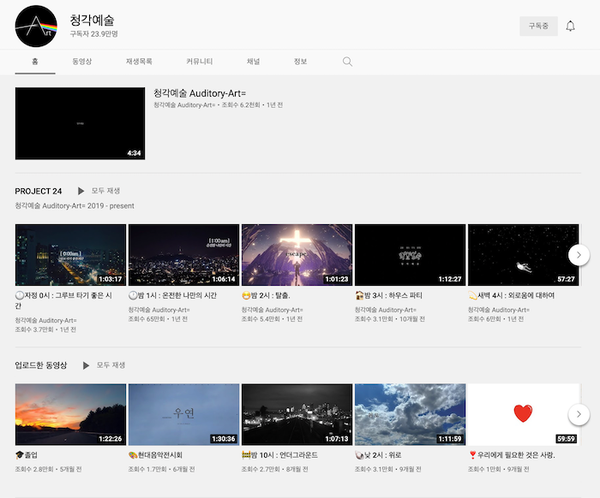
Task: Click the notification bell icon
Action: coord(570,26)
